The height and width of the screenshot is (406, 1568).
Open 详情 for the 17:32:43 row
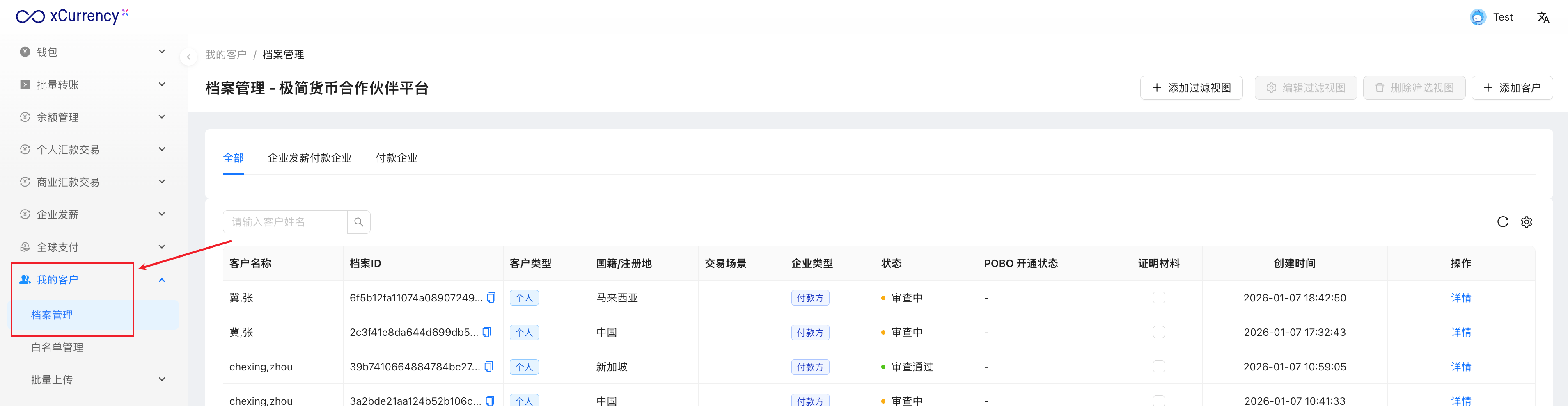tap(1461, 333)
